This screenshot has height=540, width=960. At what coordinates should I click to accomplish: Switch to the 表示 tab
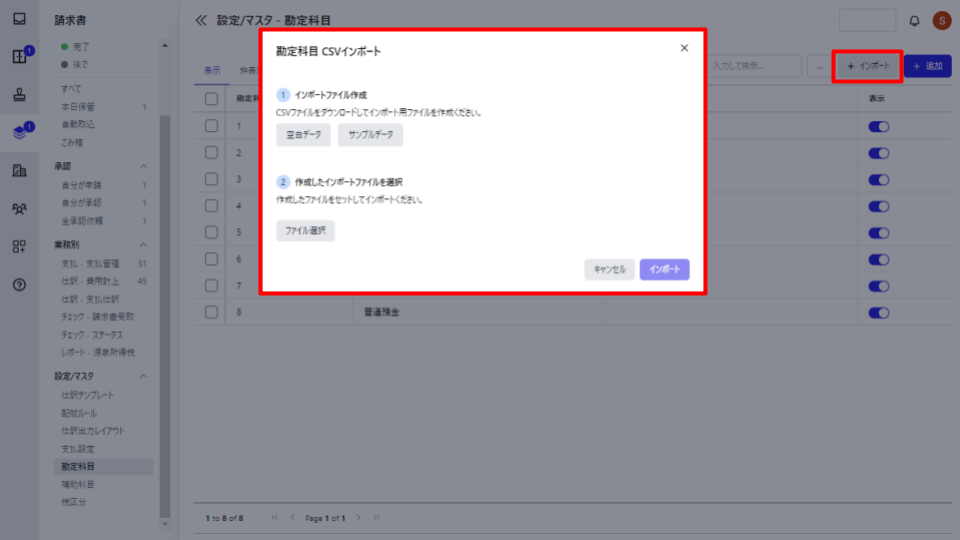212,70
